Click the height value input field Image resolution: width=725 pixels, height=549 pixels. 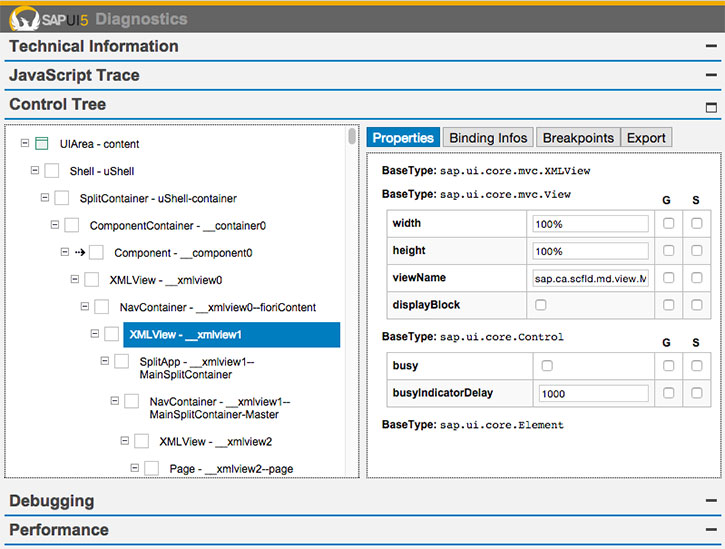click(590, 251)
